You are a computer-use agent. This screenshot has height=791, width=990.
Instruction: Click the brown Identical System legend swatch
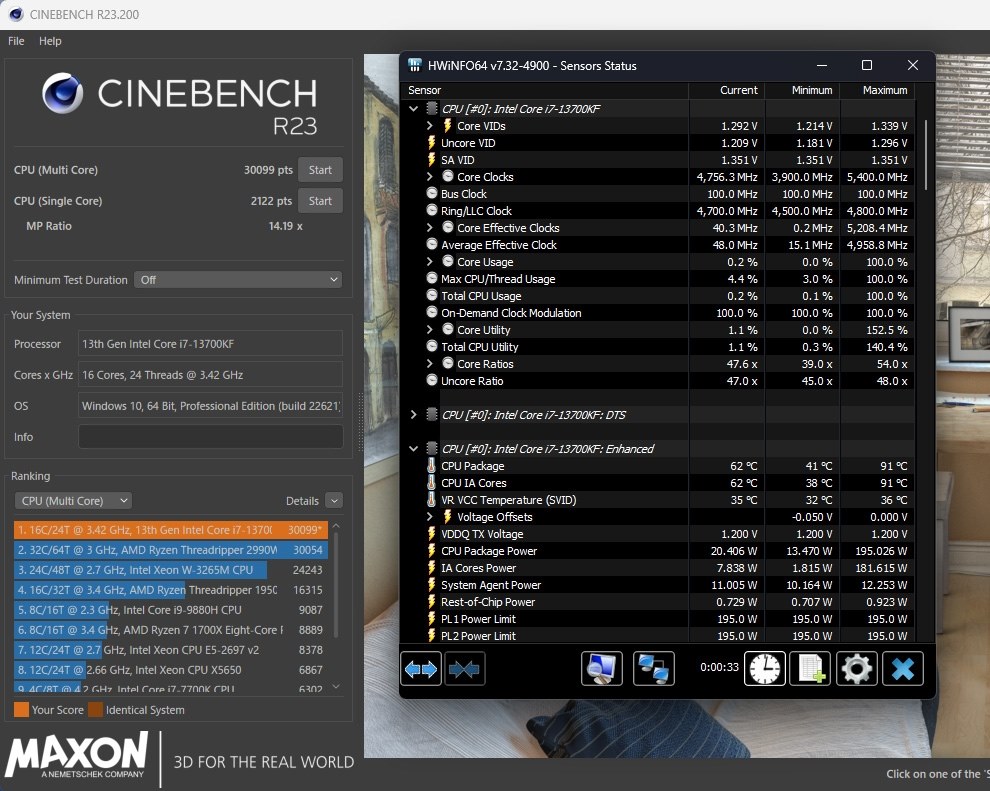point(95,710)
